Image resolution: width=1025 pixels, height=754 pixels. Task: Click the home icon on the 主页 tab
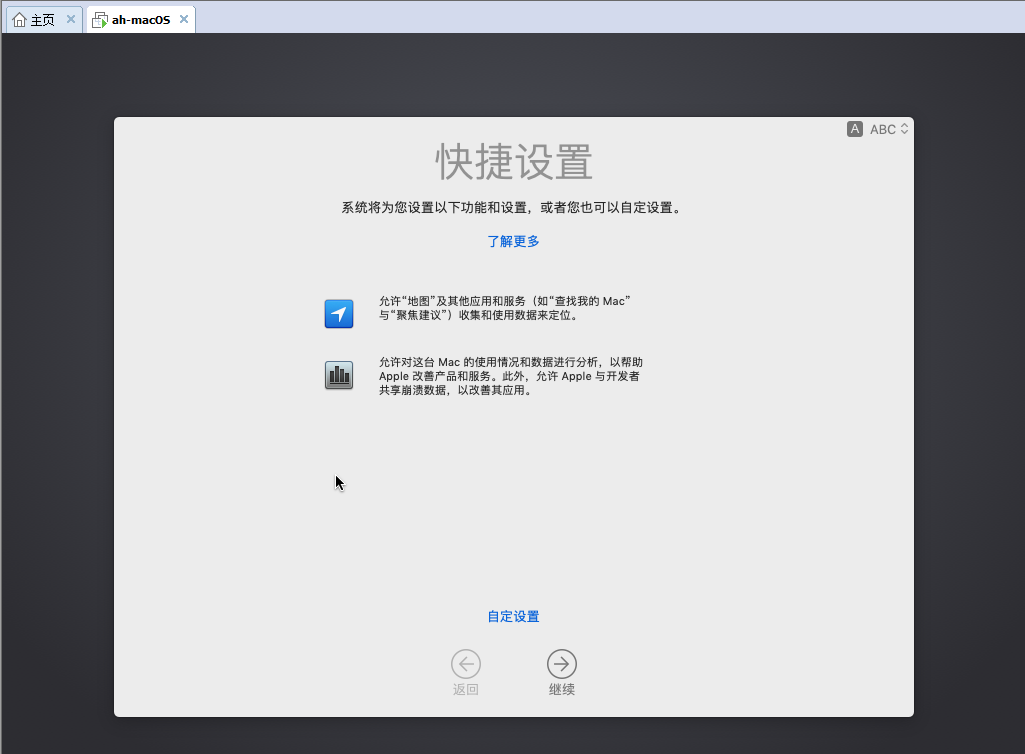pyautogui.click(x=19, y=20)
